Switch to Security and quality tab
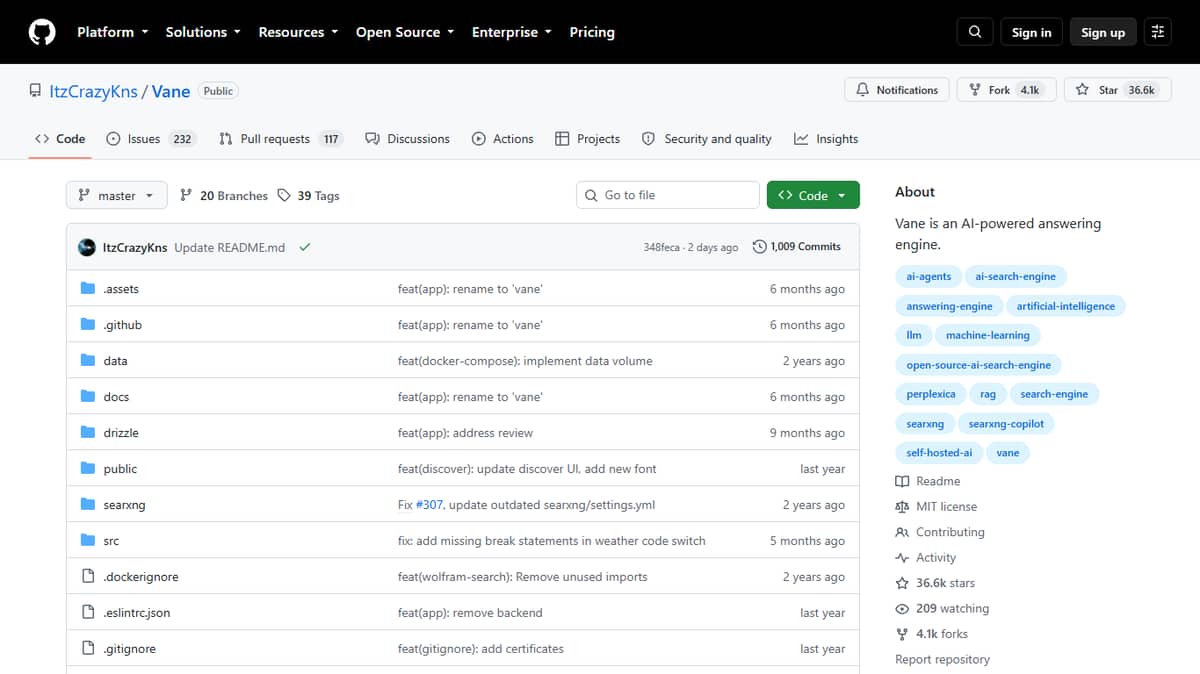Screen dimensions: 1200x674 tap(706, 139)
